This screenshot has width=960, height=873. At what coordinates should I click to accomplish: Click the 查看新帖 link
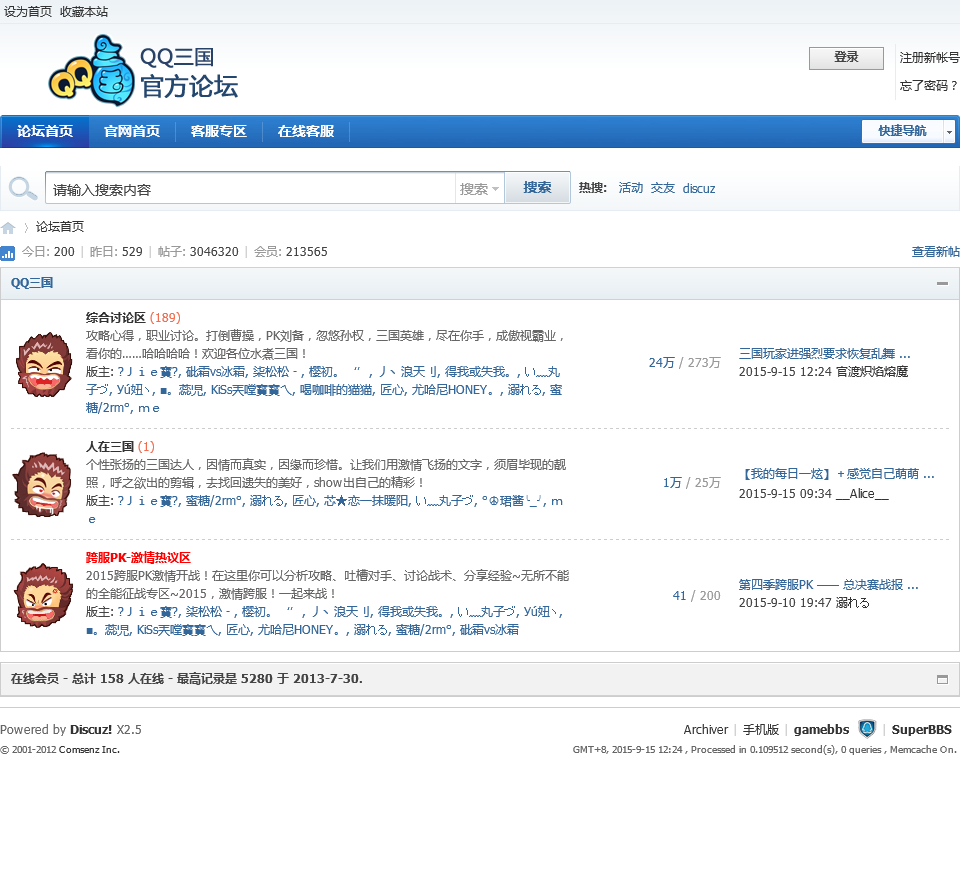pos(935,252)
